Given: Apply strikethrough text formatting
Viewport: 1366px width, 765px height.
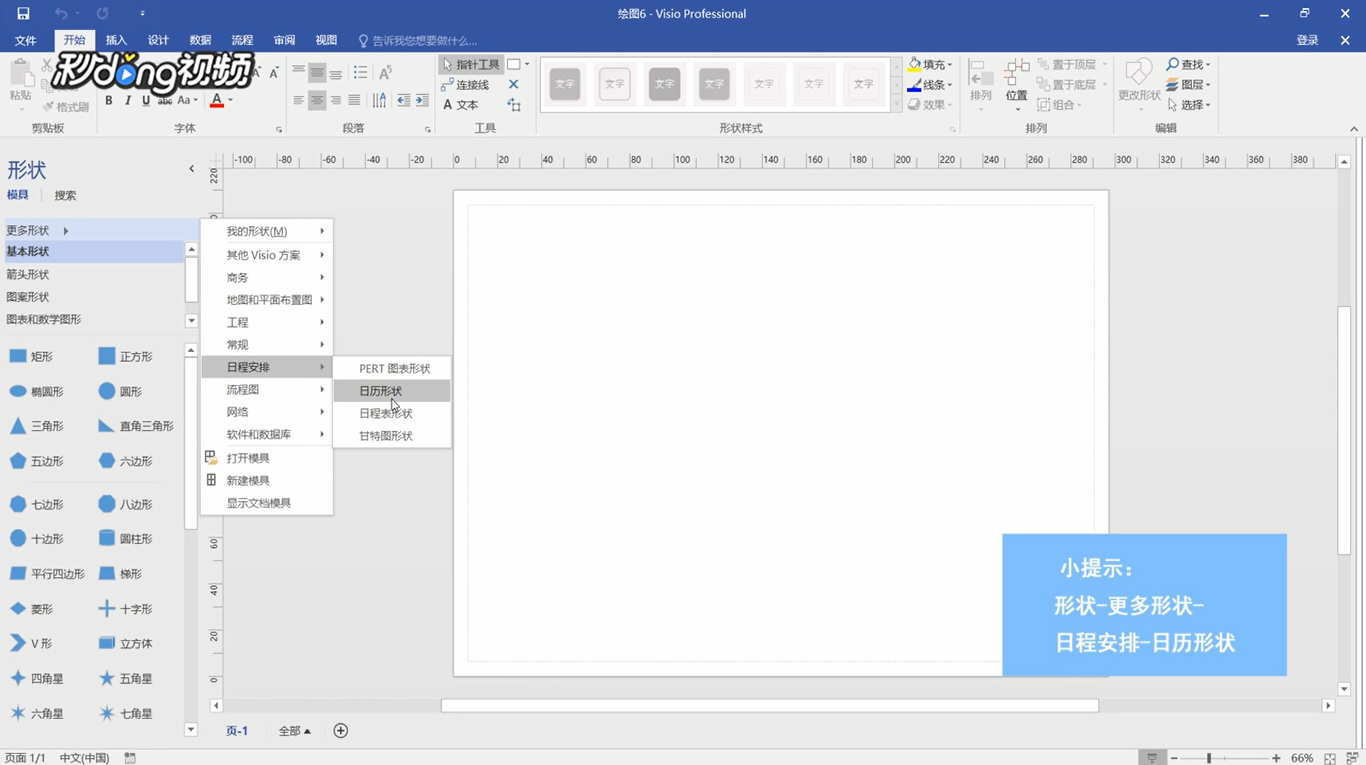Looking at the screenshot, I should click(x=165, y=101).
